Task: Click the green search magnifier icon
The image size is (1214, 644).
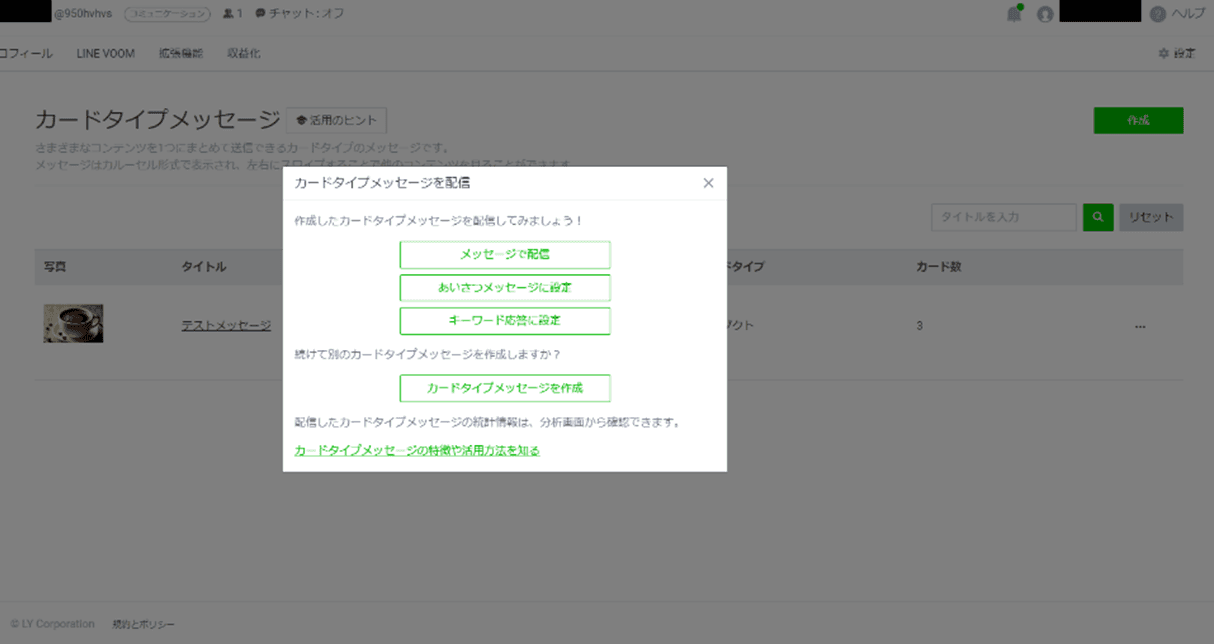Action: pos(1097,217)
